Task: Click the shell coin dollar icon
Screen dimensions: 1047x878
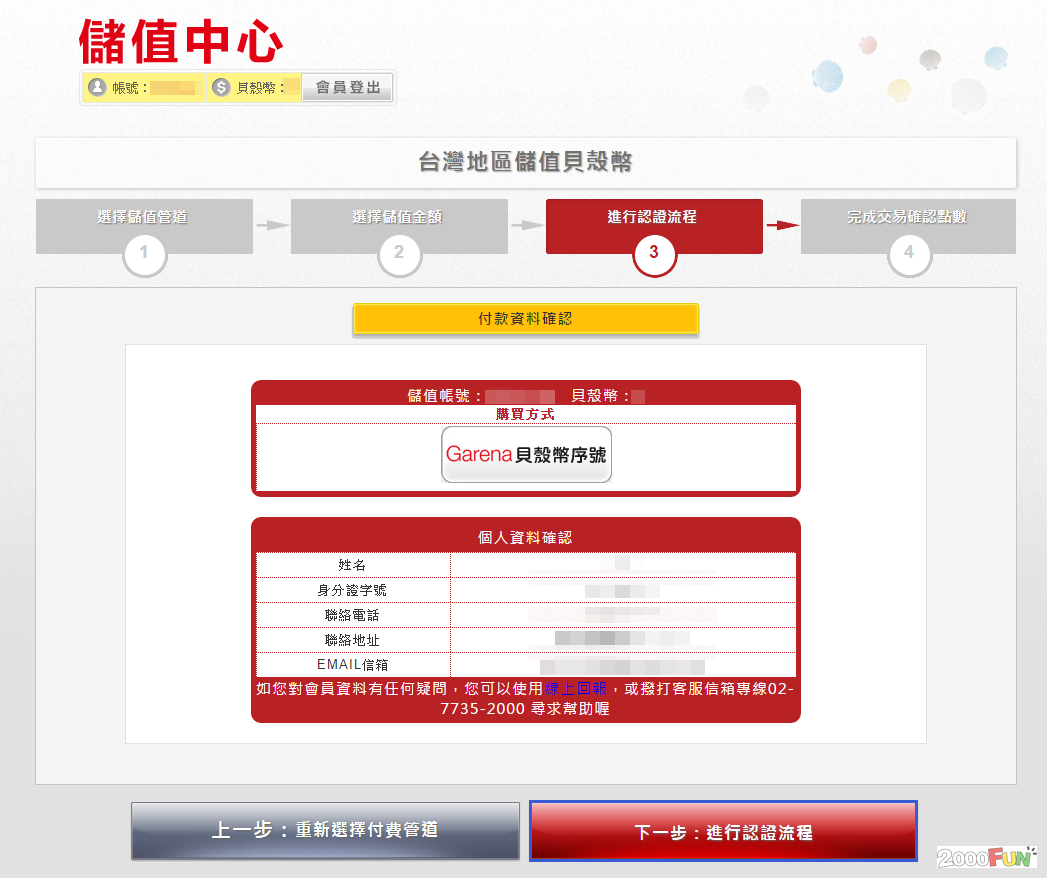Action: pyautogui.click(x=221, y=87)
